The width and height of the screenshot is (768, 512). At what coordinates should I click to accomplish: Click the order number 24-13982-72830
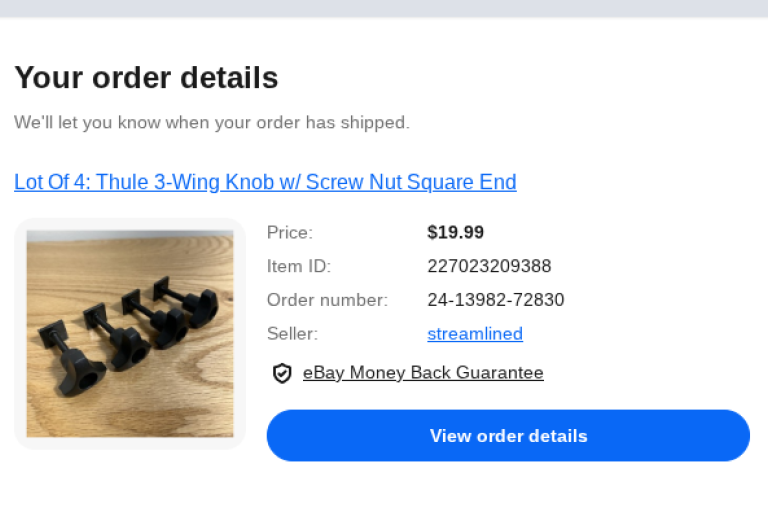coord(495,300)
